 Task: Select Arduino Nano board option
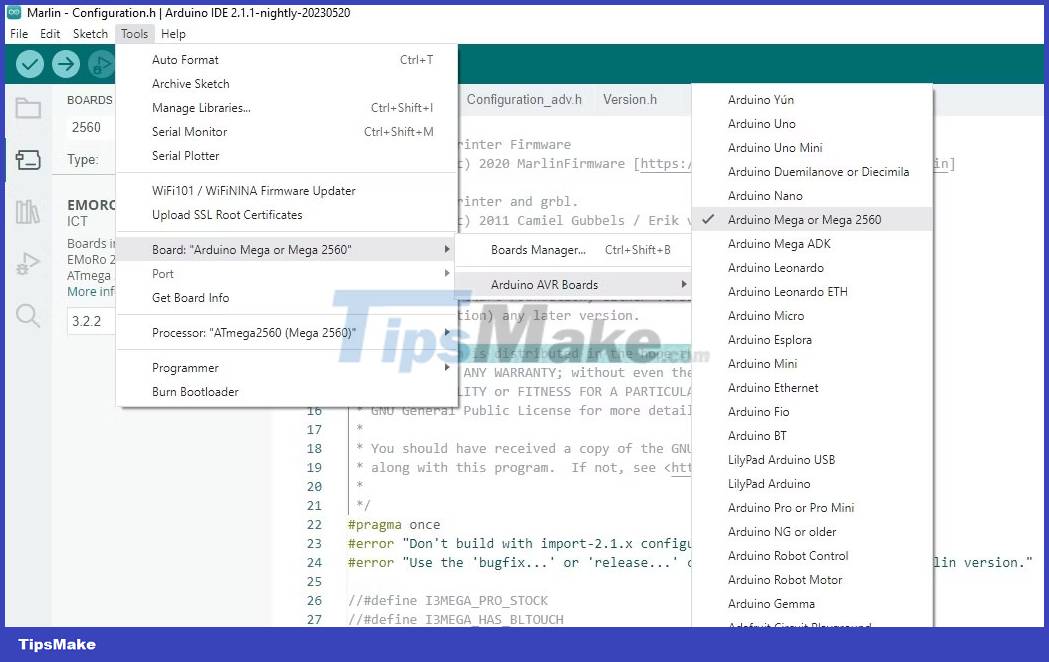tap(765, 196)
